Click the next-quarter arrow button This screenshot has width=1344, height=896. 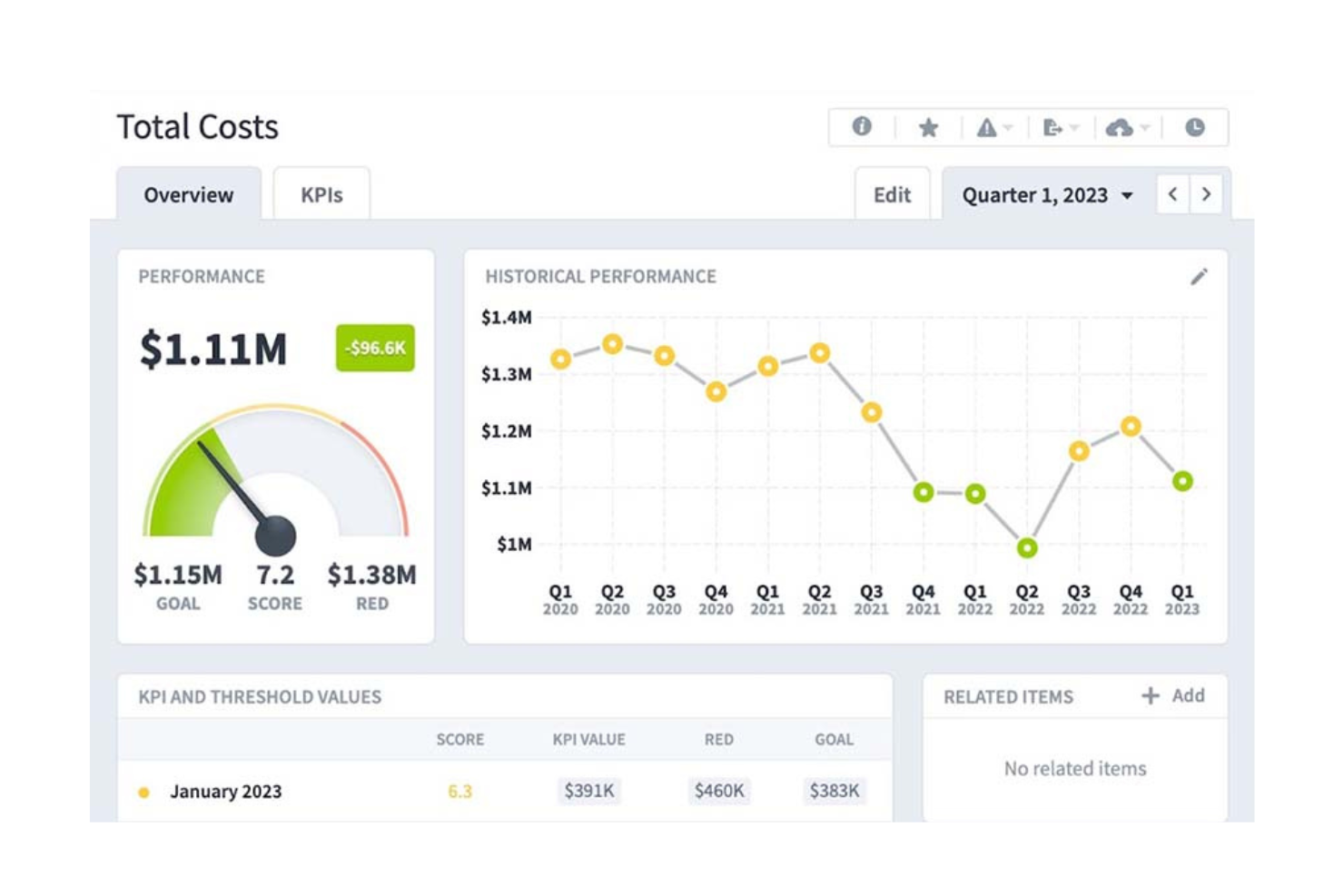tap(1206, 193)
